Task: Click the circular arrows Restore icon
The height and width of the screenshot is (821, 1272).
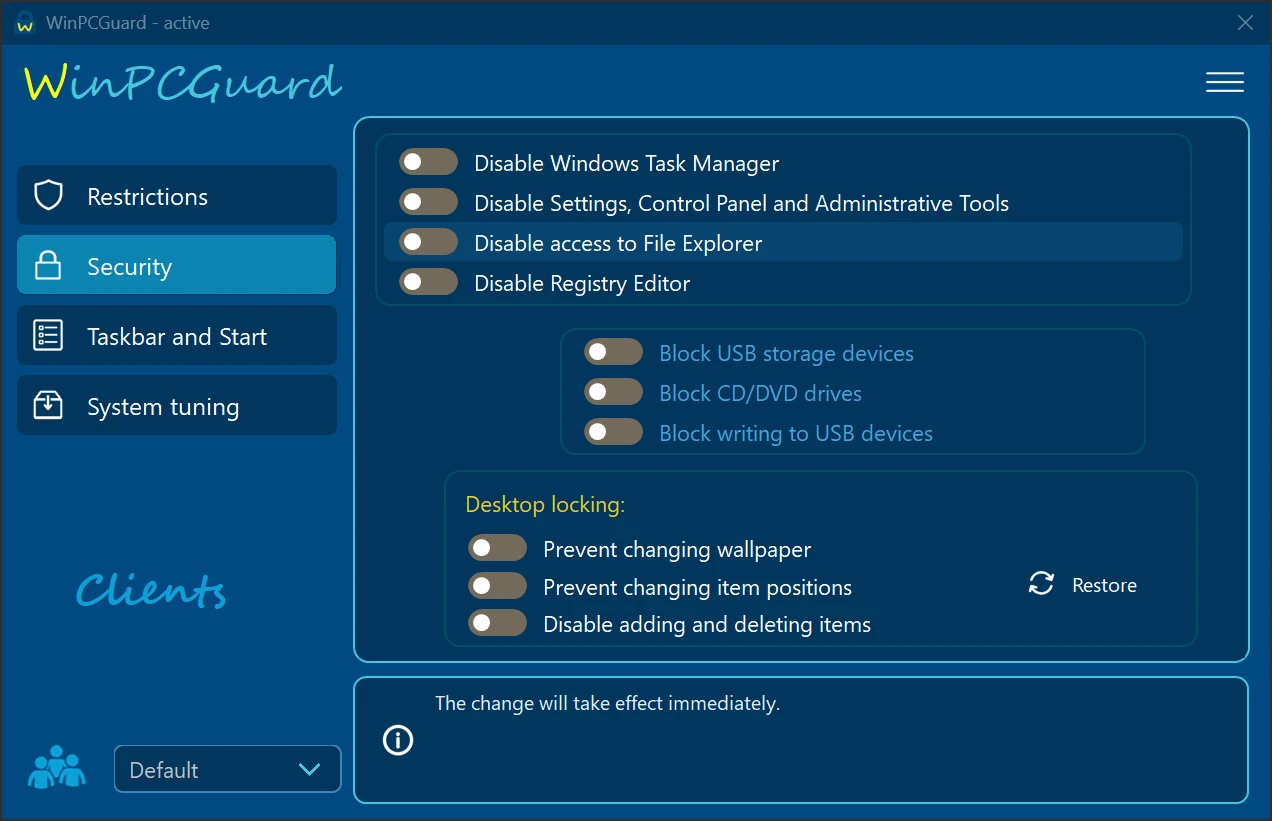Action: coord(1041,584)
